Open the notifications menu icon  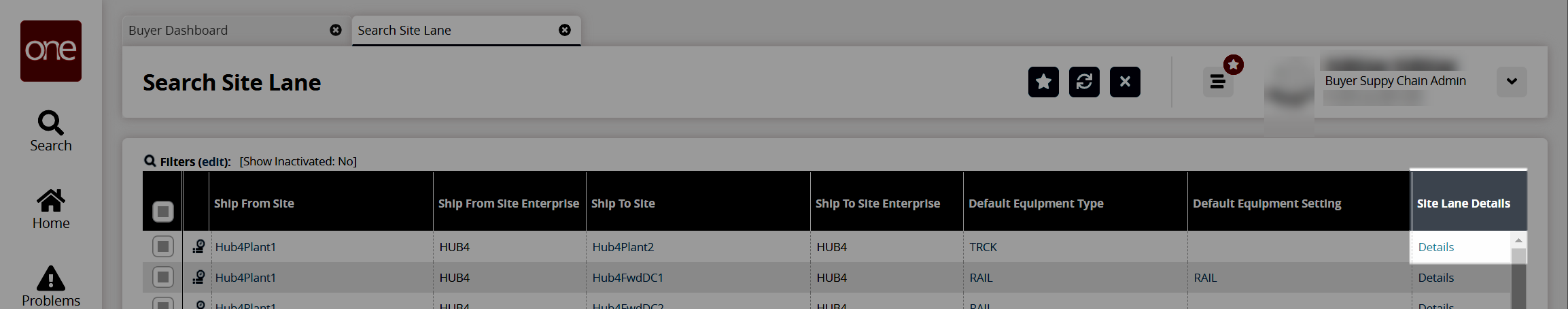click(x=1218, y=82)
